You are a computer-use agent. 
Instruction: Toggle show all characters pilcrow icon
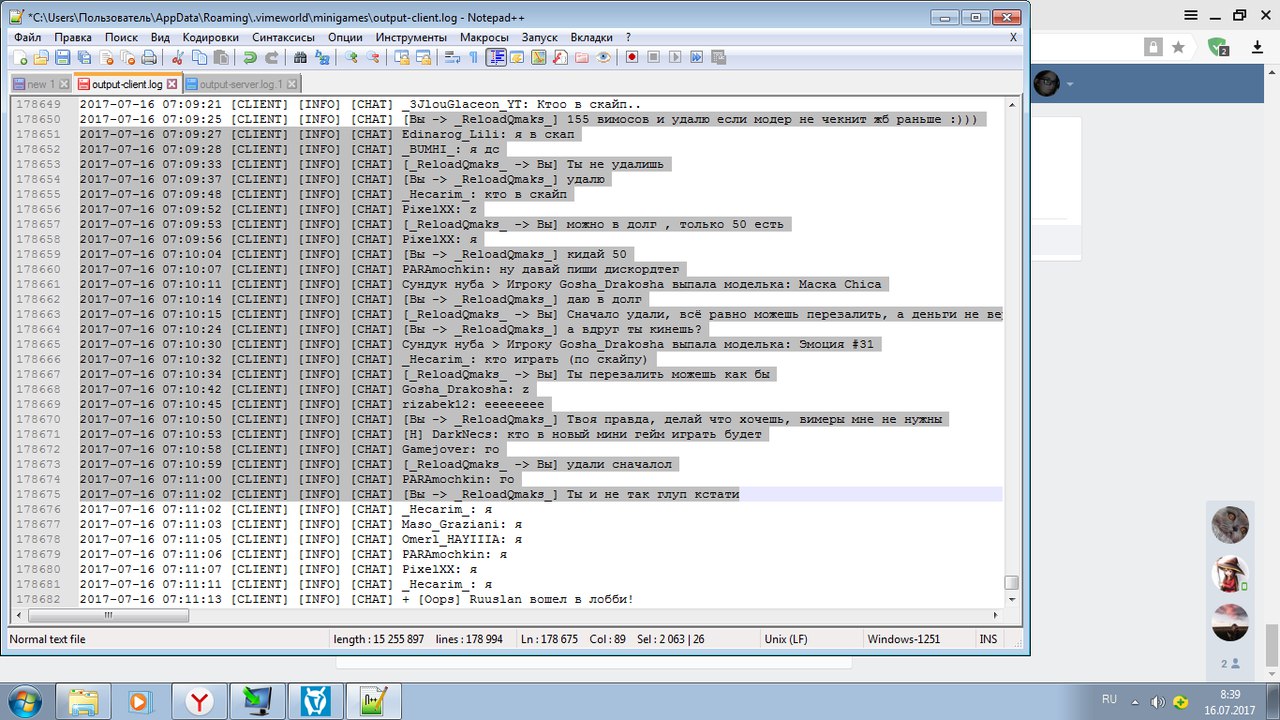473,58
